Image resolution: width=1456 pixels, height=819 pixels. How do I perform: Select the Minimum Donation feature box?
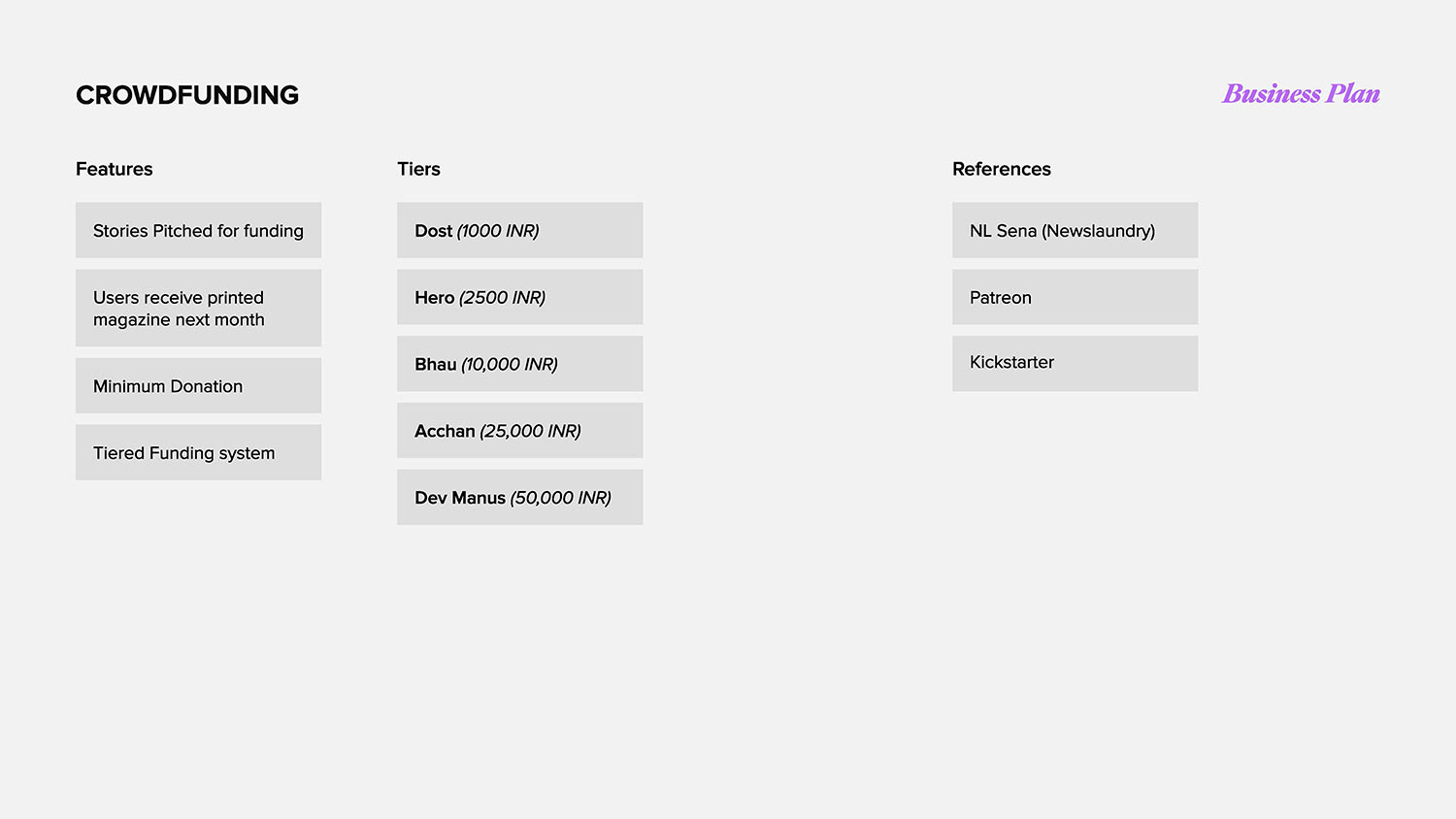198,386
